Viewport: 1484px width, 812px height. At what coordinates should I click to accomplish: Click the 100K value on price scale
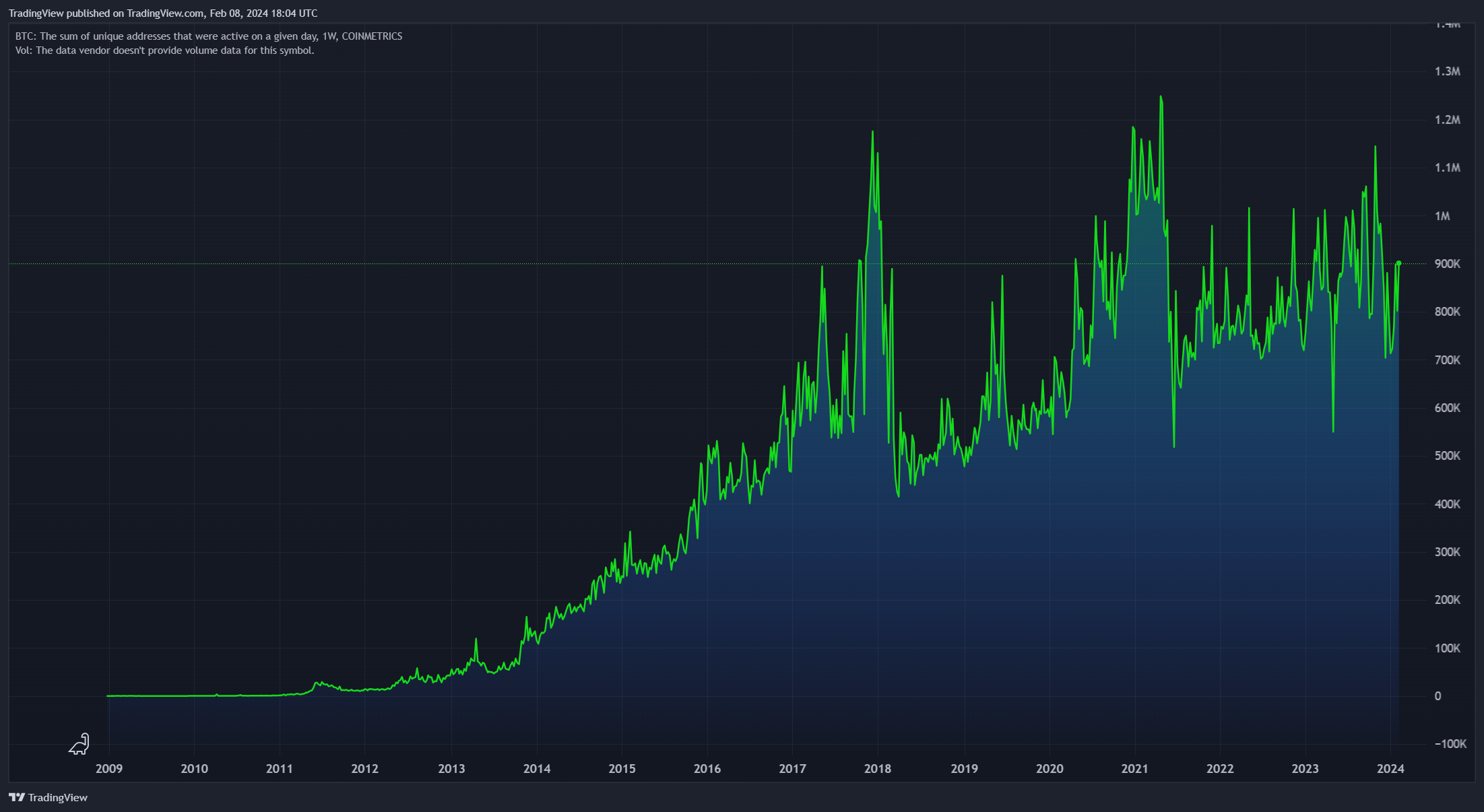tap(1448, 648)
